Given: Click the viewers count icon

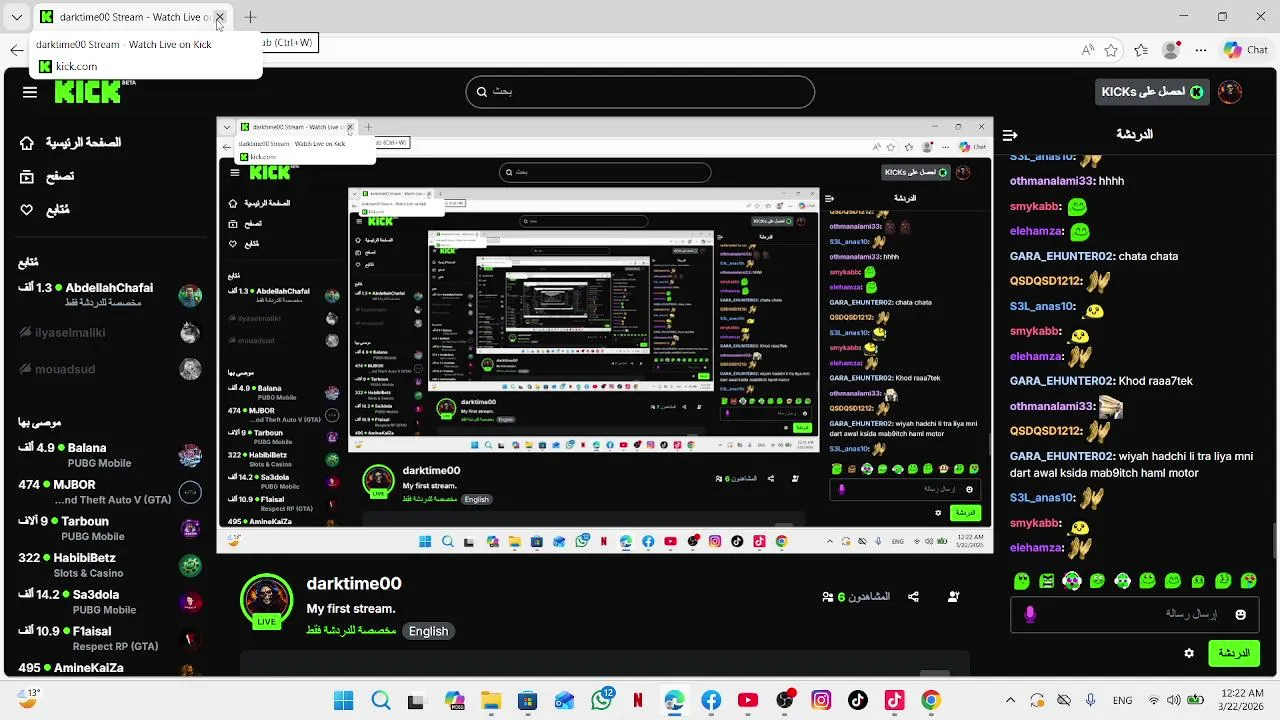Looking at the screenshot, I should coord(828,597).
